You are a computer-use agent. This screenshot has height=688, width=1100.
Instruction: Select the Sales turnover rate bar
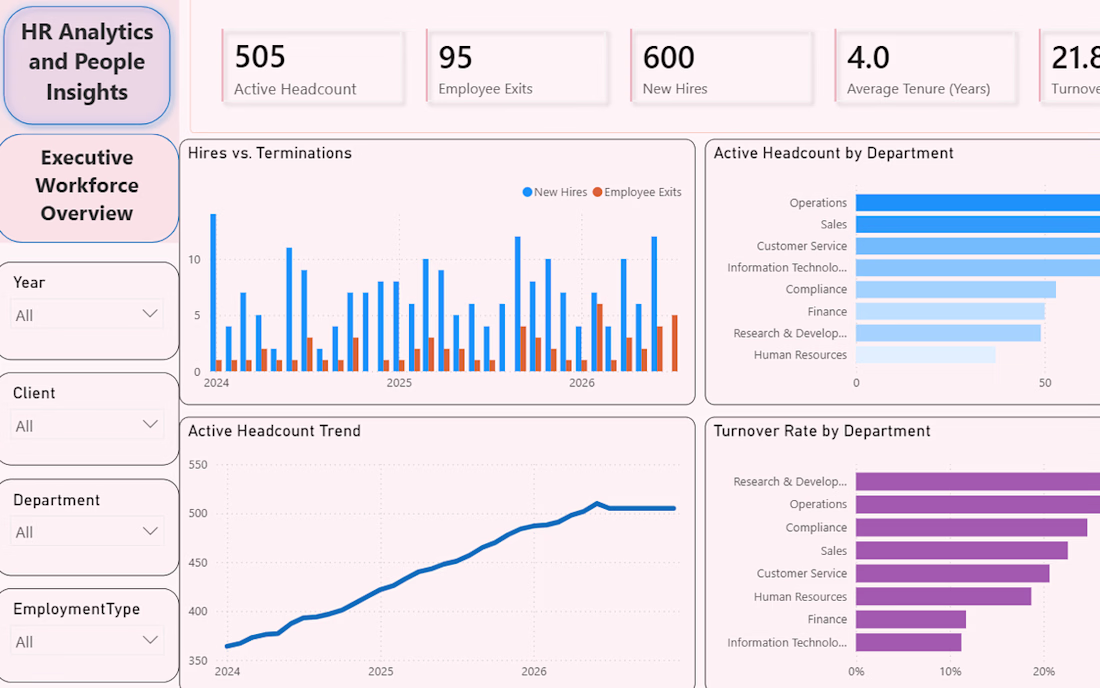[x=962, y=551]
